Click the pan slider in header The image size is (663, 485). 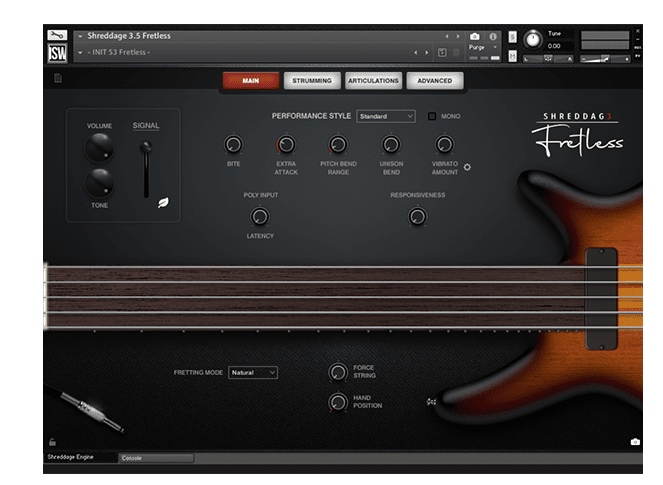coord(548,59)
